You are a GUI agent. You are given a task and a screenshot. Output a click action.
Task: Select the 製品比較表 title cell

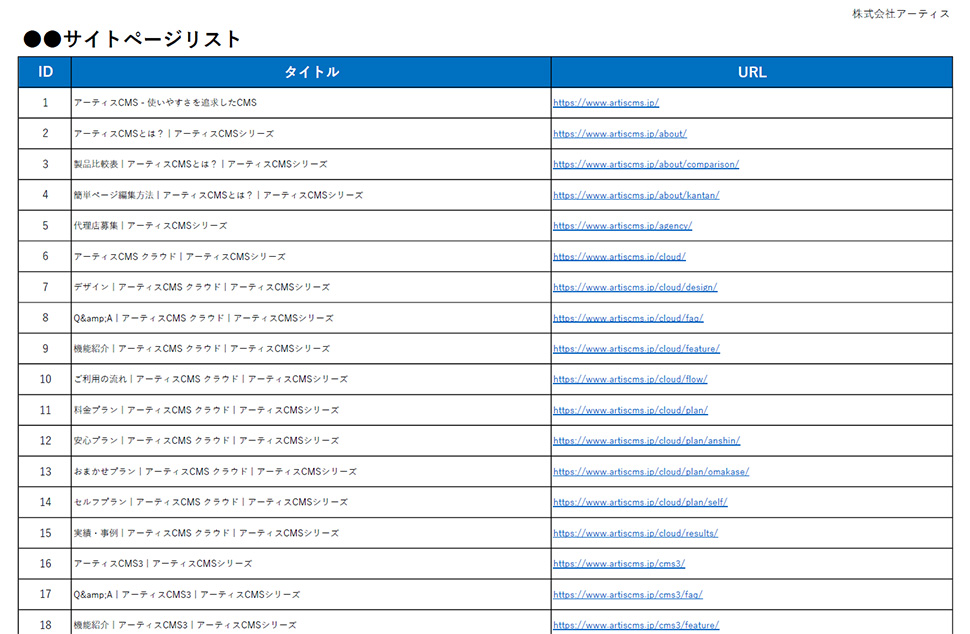pos(311,165)
